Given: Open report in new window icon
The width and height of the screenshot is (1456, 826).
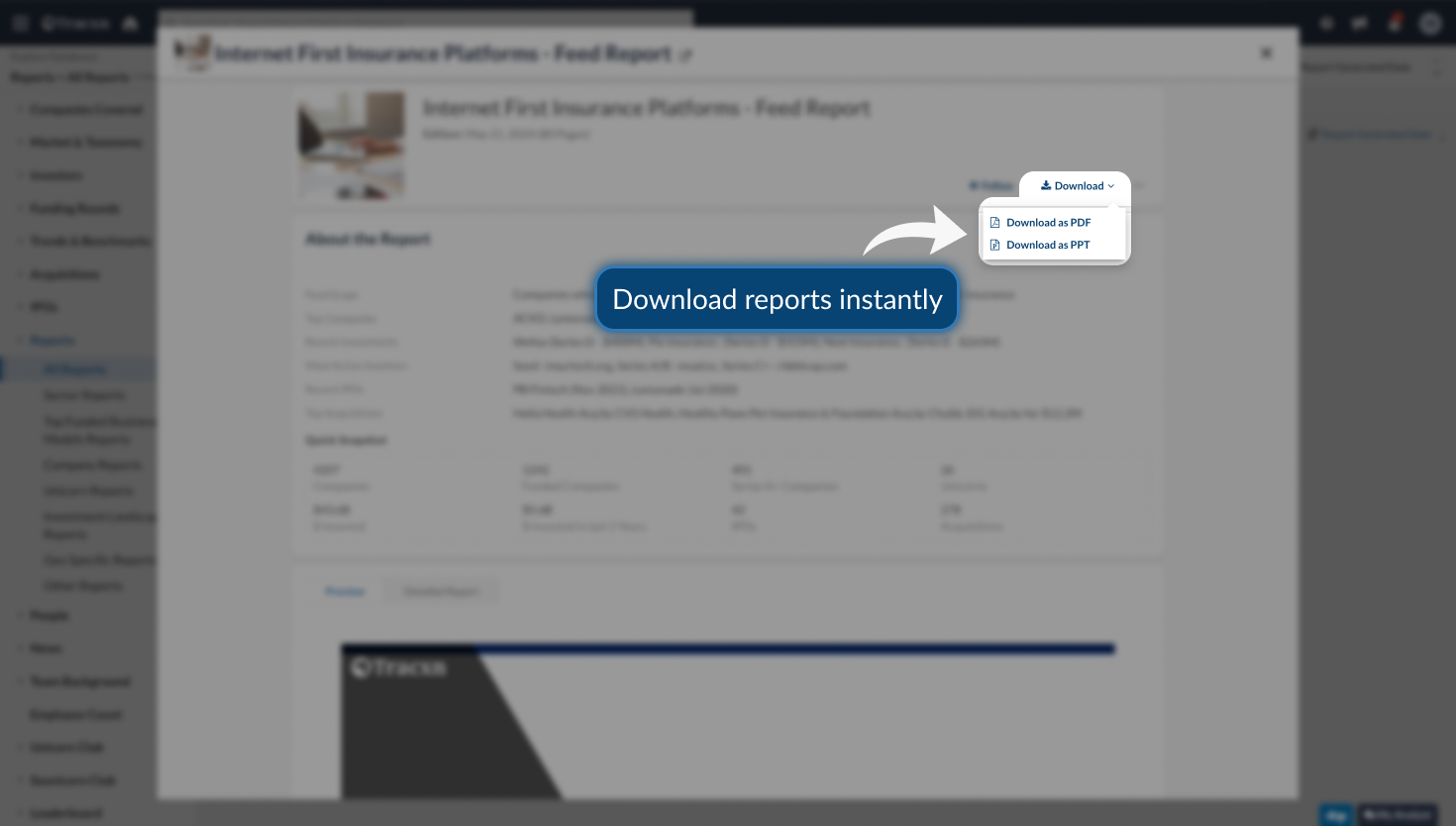Looking at the screenshot, I should point(685,55).
